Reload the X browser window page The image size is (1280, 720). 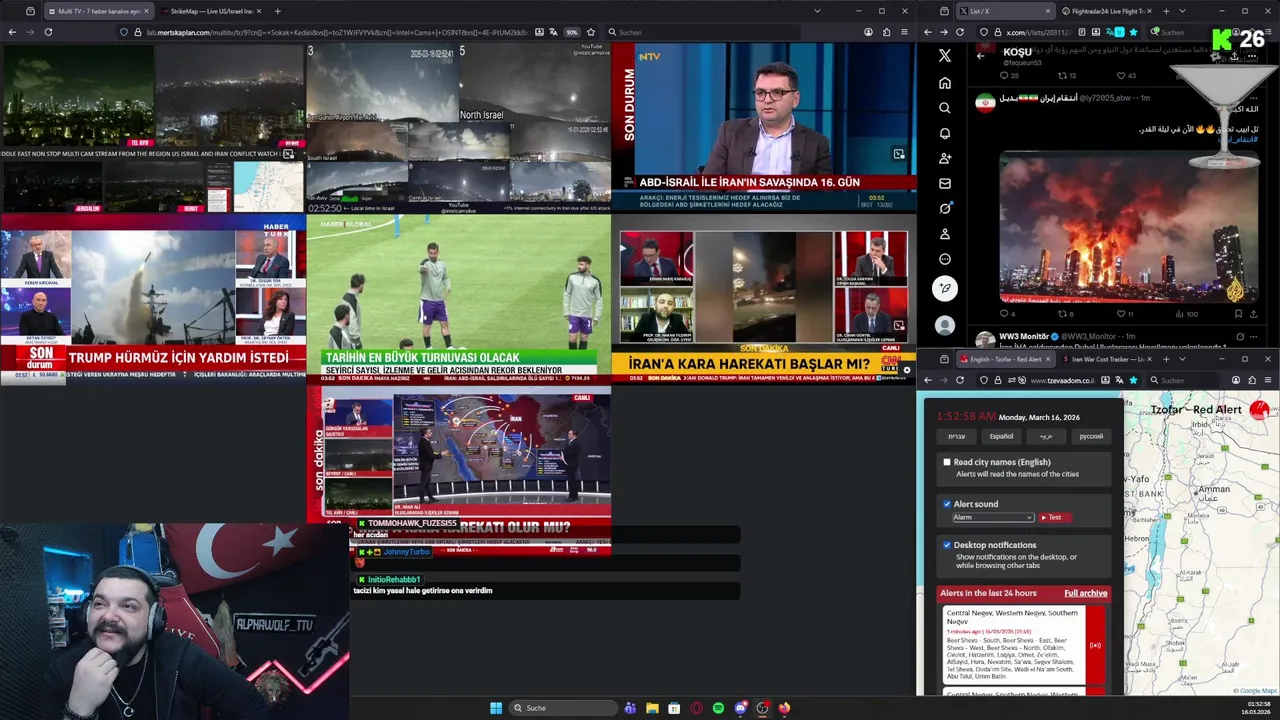tap(960, 32)
